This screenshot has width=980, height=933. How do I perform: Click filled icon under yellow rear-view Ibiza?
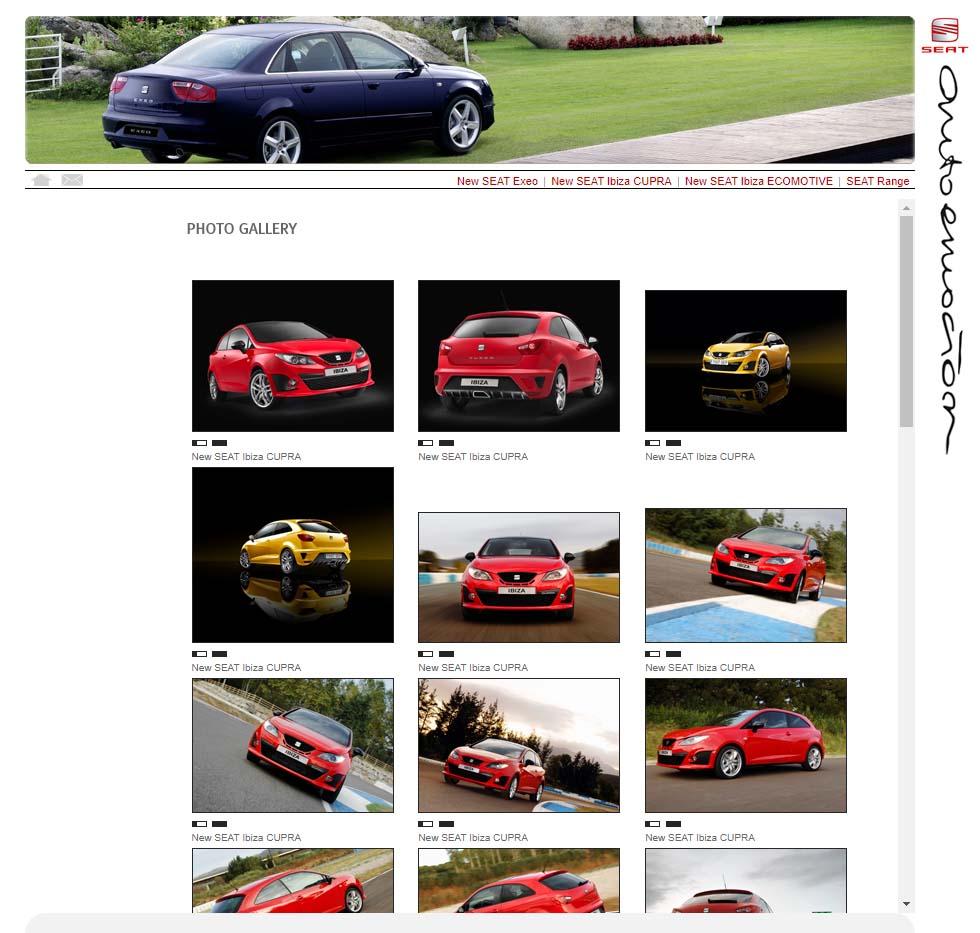tap(219, 654)
